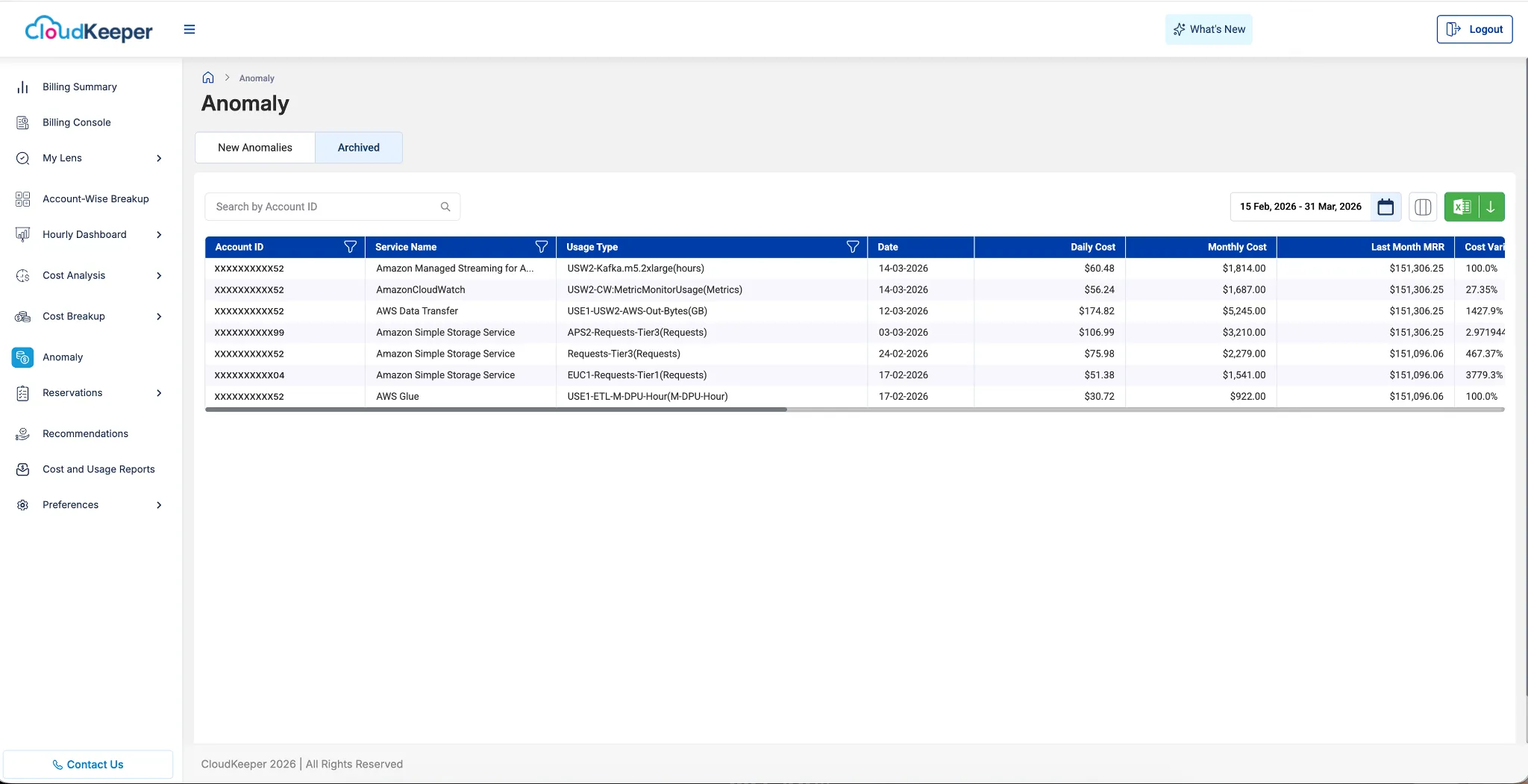Click the My Lens icon
The image size is (1528, 784).
[22, 158]
